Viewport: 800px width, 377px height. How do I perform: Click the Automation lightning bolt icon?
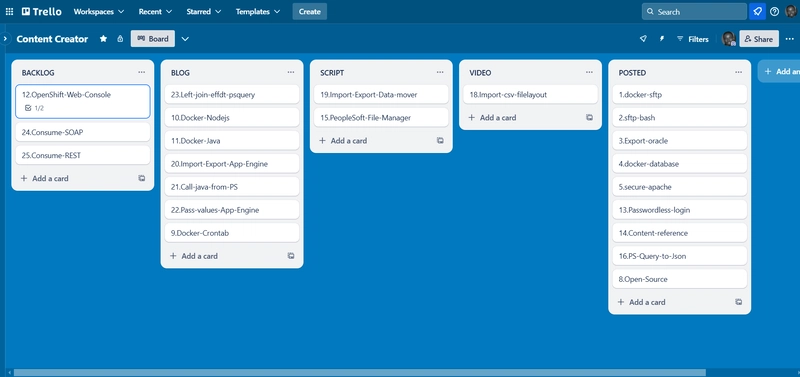tap(662, 39)
